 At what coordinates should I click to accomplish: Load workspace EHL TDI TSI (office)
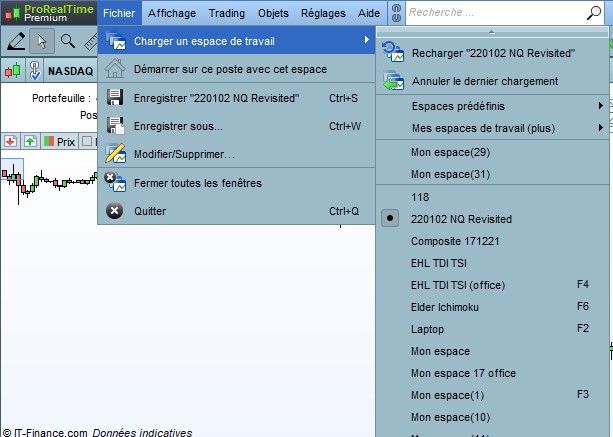pyautogui.click(x=492, y=285)
